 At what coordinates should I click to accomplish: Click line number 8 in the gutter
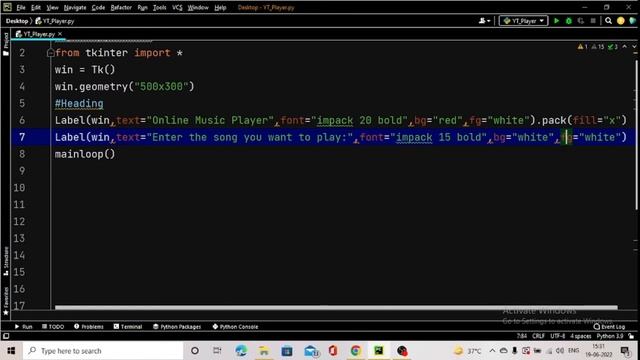[x=22, y=154]
